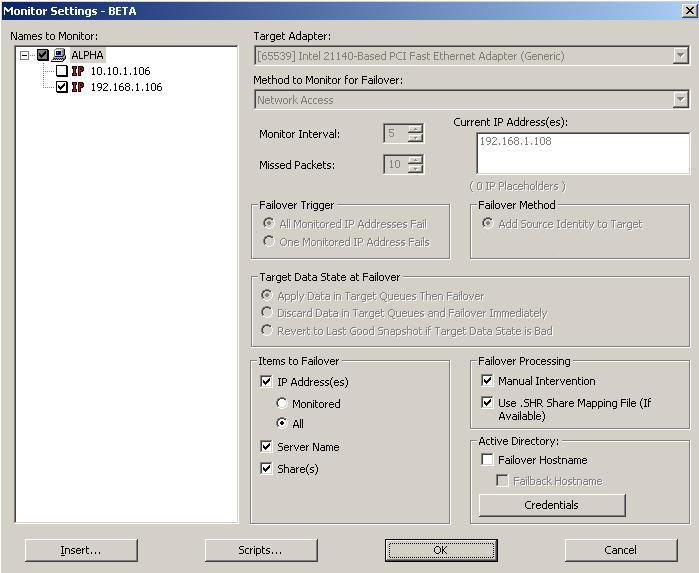Select the All radio button under IP Addresses
This screenshot has width=699, height=573.
[x=282, y=424]
